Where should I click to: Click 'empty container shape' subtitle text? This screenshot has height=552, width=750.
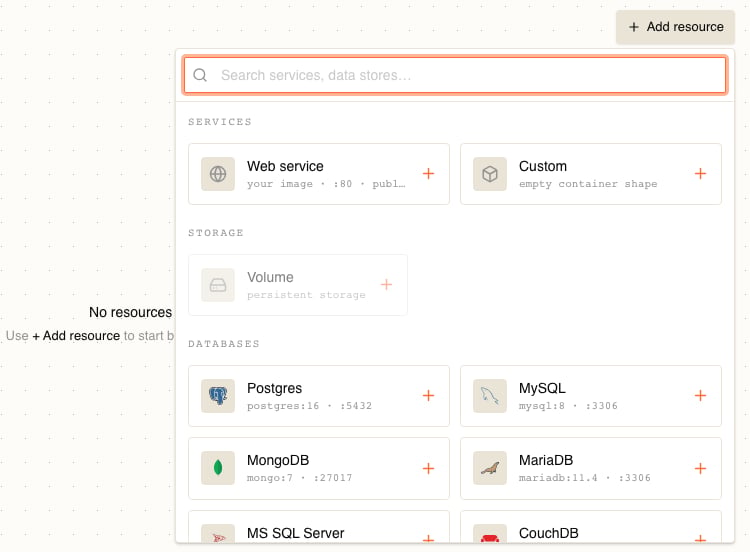click(588, 184)
